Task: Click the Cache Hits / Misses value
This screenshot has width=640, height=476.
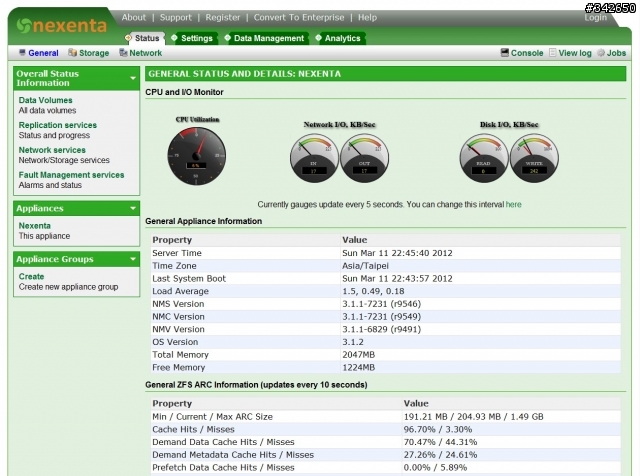Action: [438, 429]
